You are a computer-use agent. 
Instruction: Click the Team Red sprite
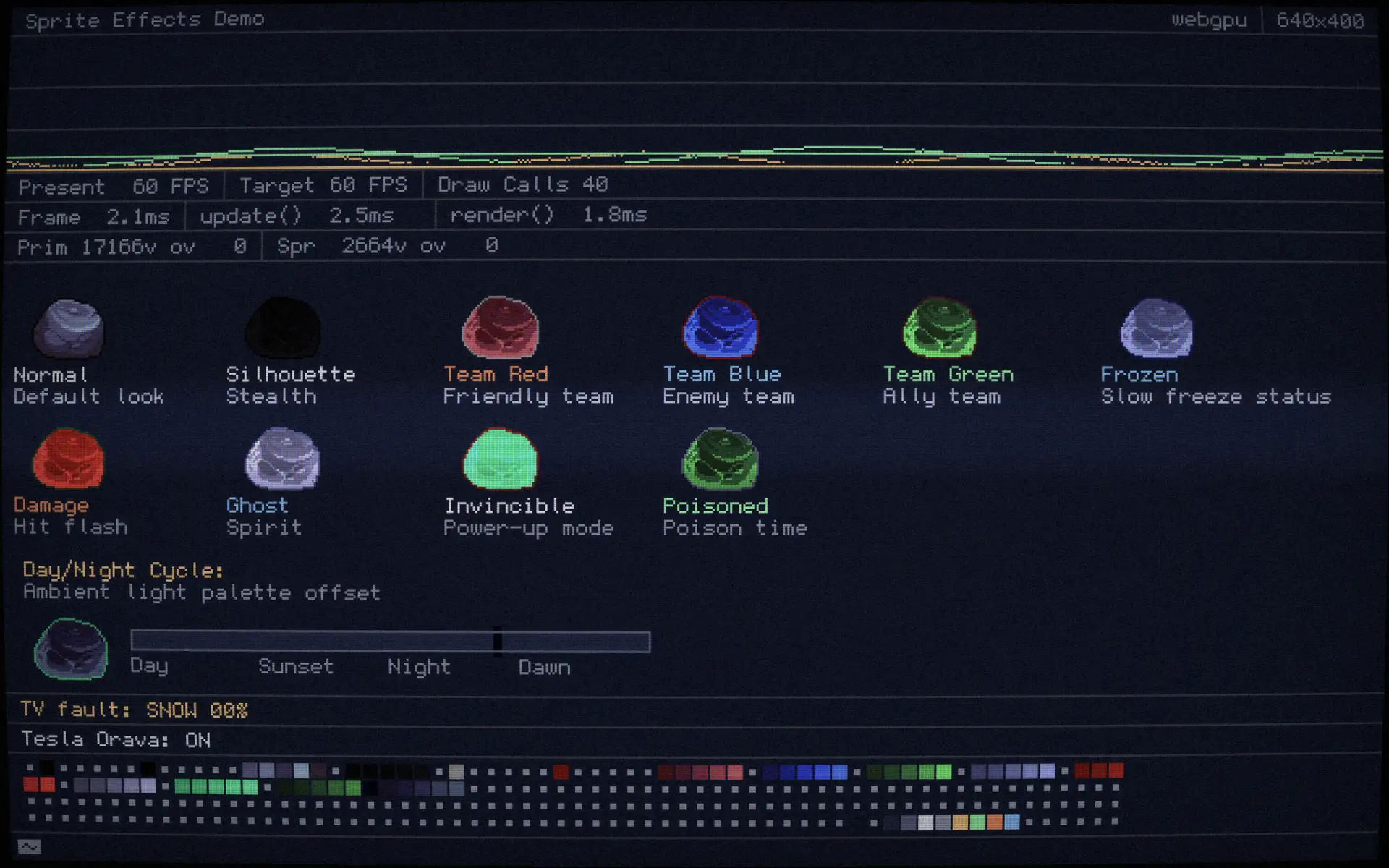click(501, 328)
